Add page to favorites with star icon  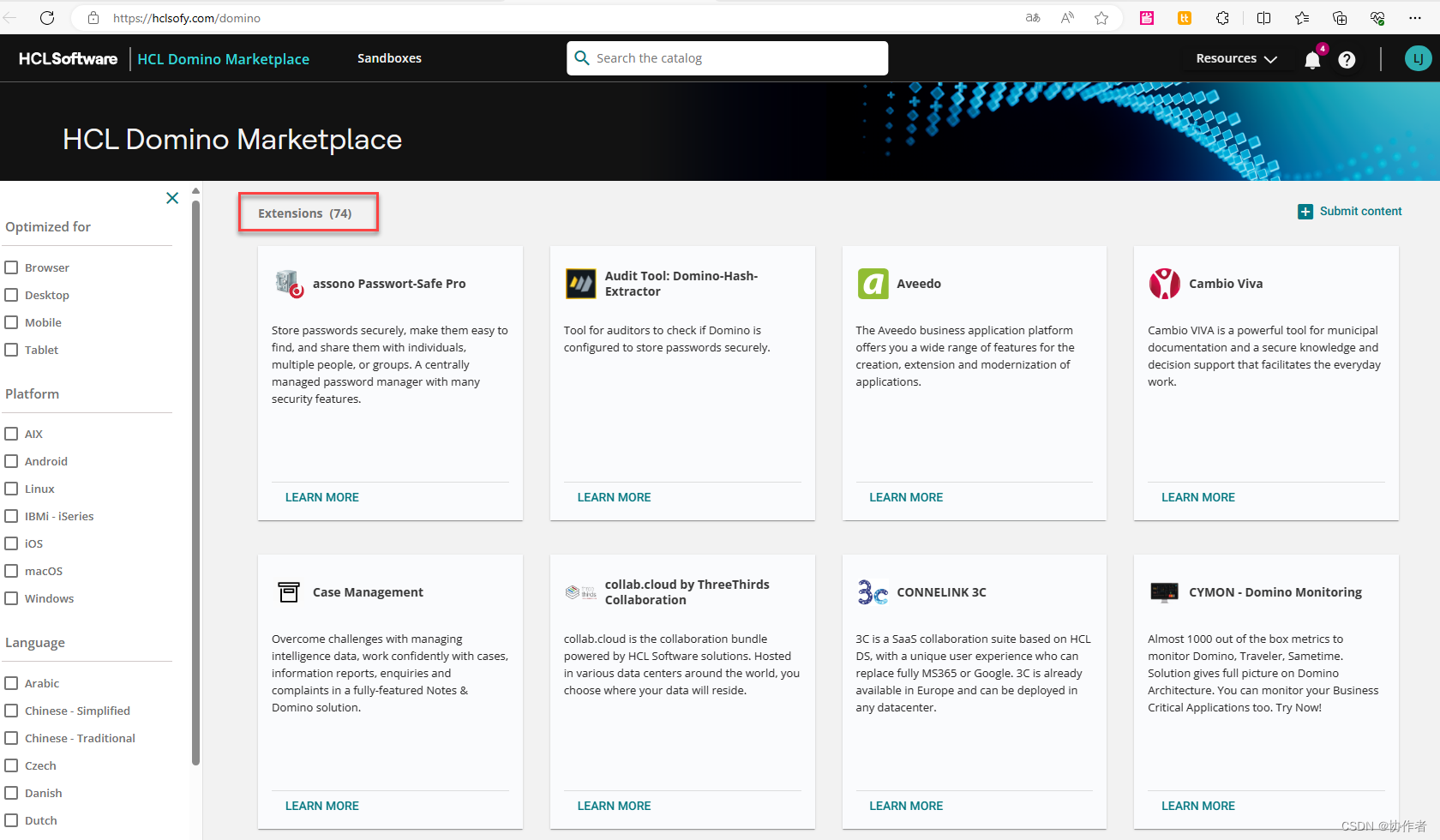coord(1101,18)
